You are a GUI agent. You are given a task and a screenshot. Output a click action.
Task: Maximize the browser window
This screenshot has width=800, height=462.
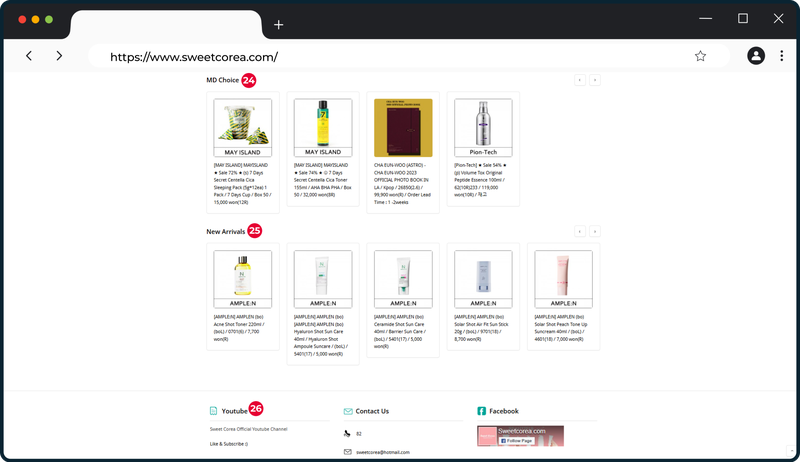click(743, 18)
